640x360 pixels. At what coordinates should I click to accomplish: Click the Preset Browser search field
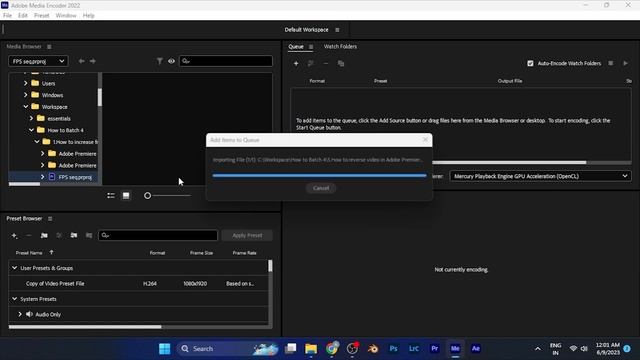(x=158, y=235)
